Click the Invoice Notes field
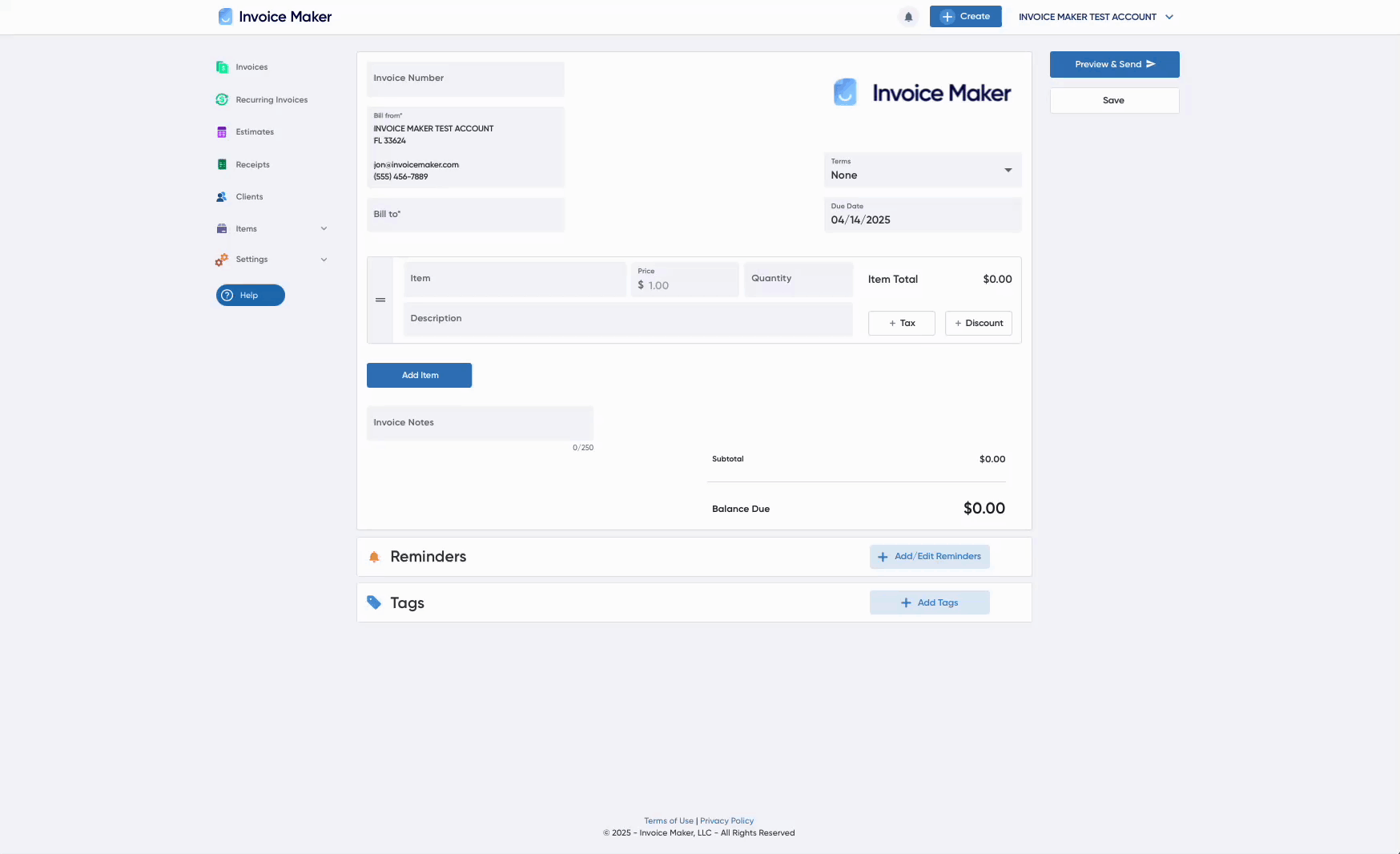This screenshot has width=1400, height=854. [480, 423]
